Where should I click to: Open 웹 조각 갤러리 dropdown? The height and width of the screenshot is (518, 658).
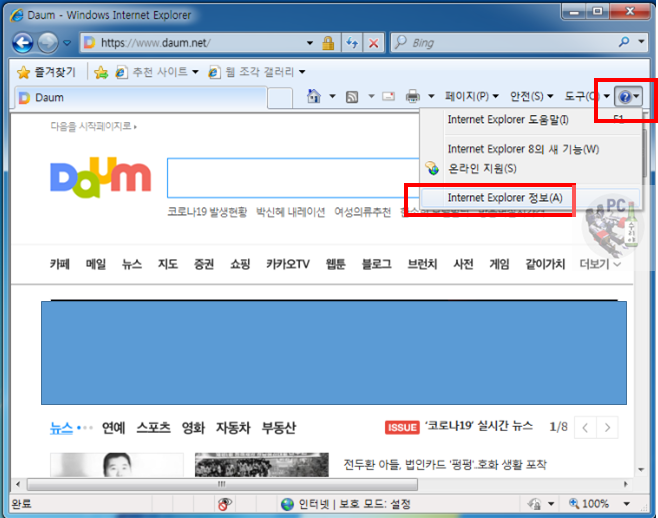click(x=257, y=72)
